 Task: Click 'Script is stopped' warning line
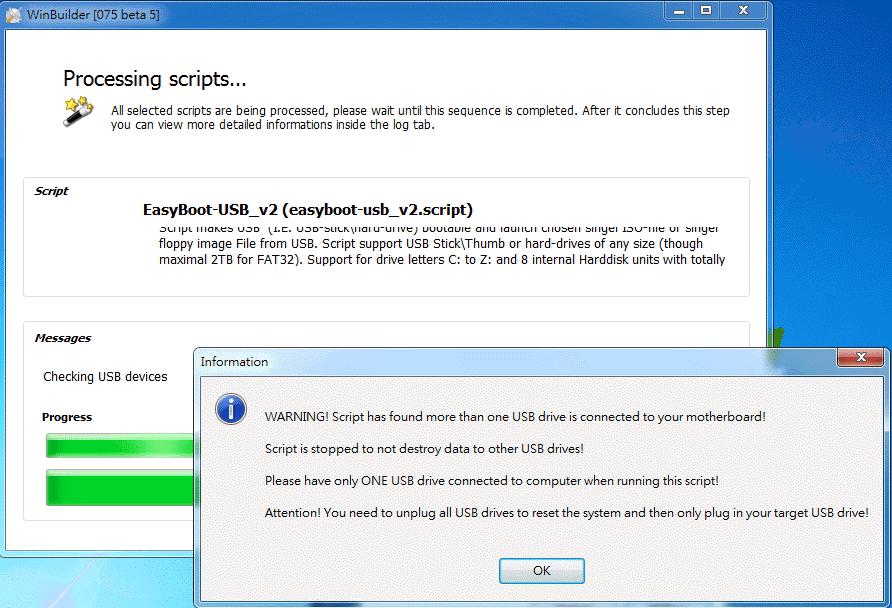coord(424,449)
